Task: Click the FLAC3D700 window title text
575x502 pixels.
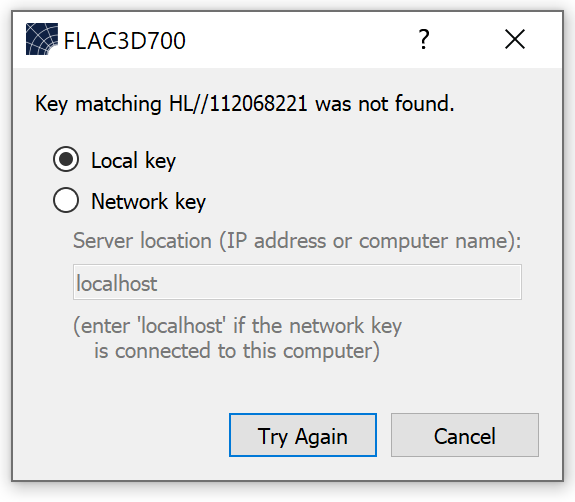Action: tap(125, 40)
